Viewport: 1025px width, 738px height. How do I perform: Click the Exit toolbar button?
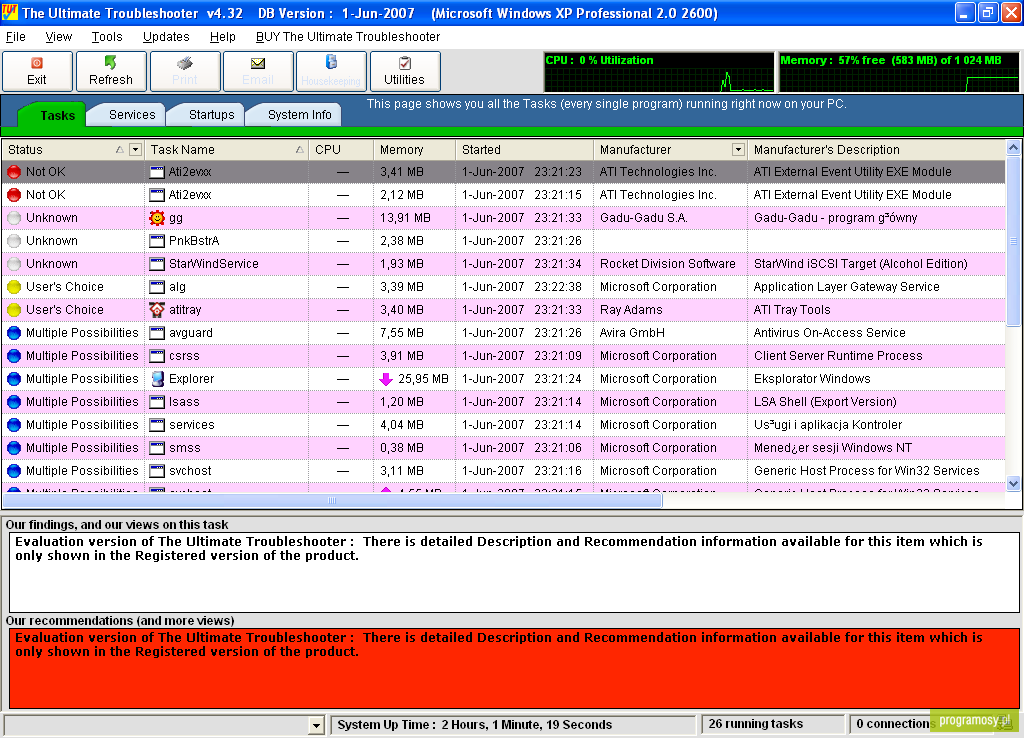[x=37, y=71]
